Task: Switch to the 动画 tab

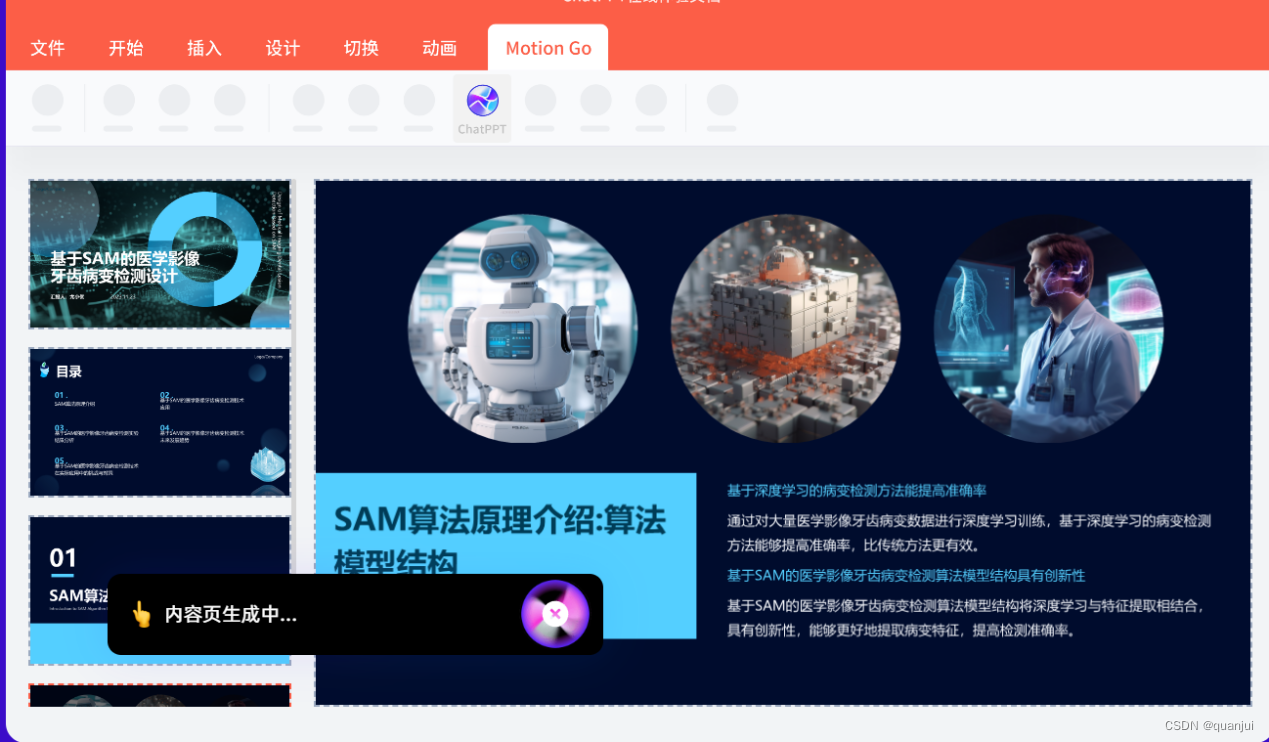Action: [x=439, y=48]
